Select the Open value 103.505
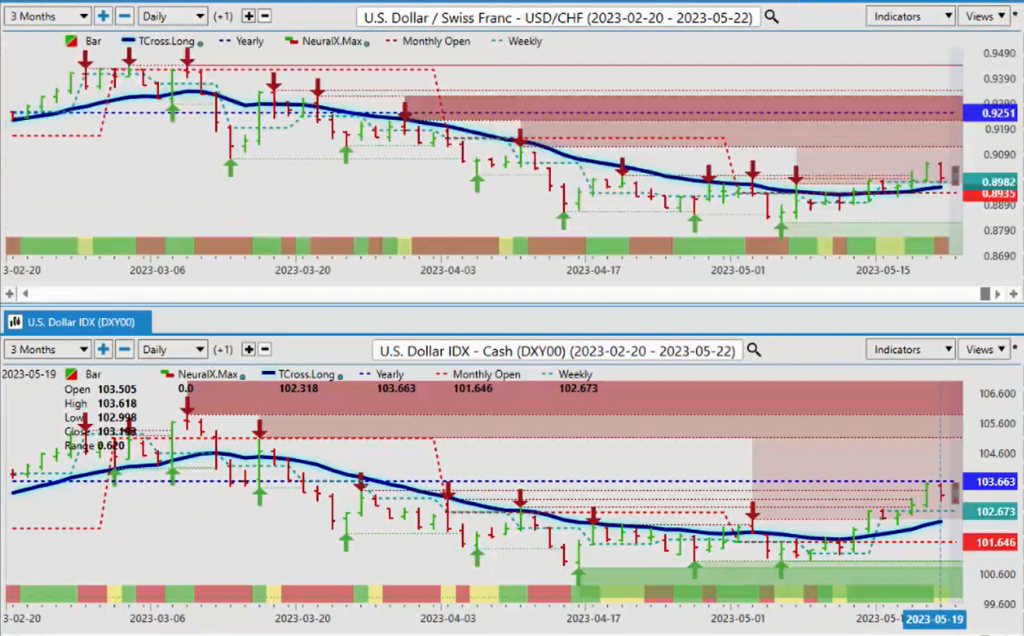The height and width of the screenshot is (636, 1024). coord(117,389)
